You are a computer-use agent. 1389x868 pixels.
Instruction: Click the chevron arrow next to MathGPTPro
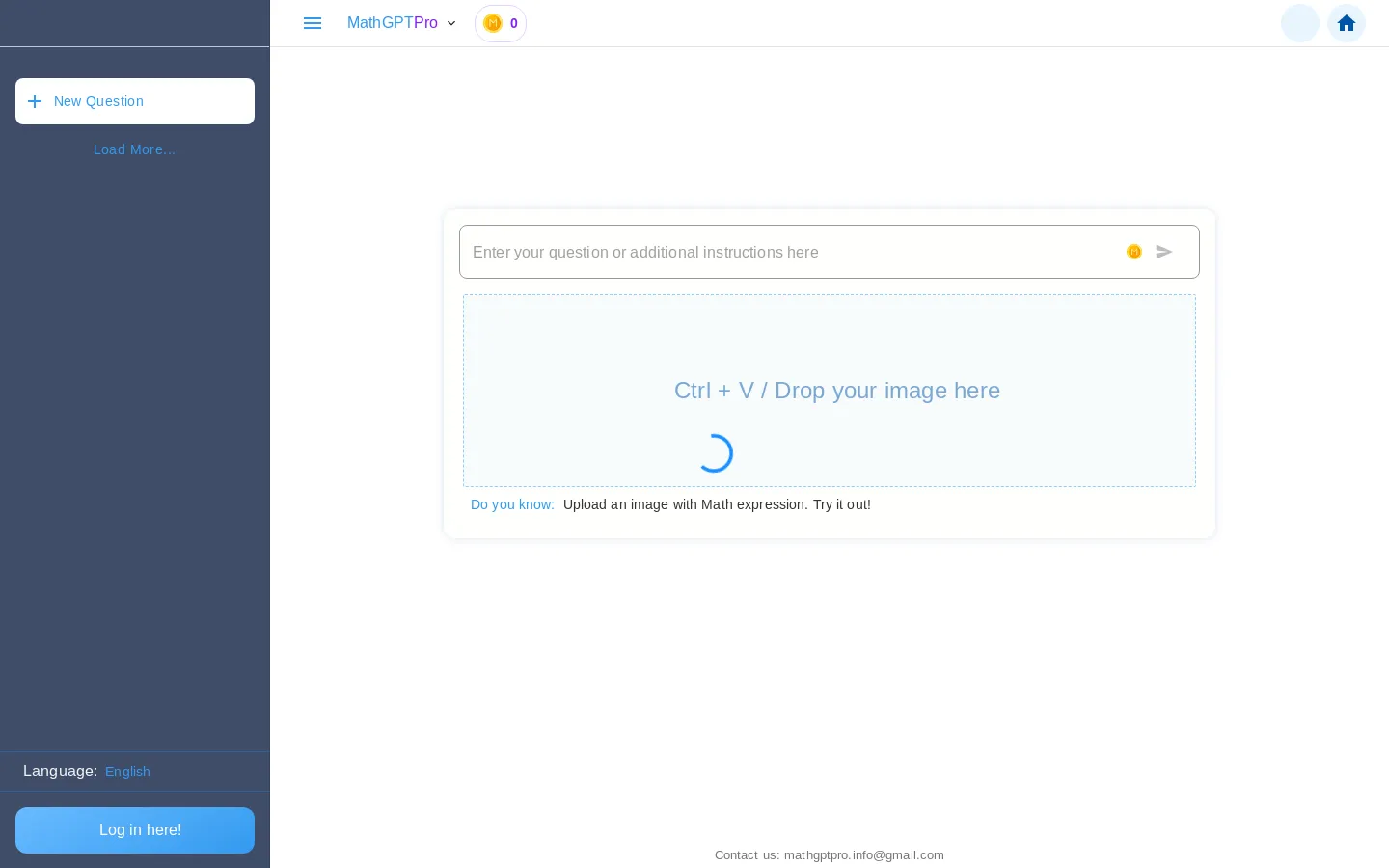click(451, 23)
